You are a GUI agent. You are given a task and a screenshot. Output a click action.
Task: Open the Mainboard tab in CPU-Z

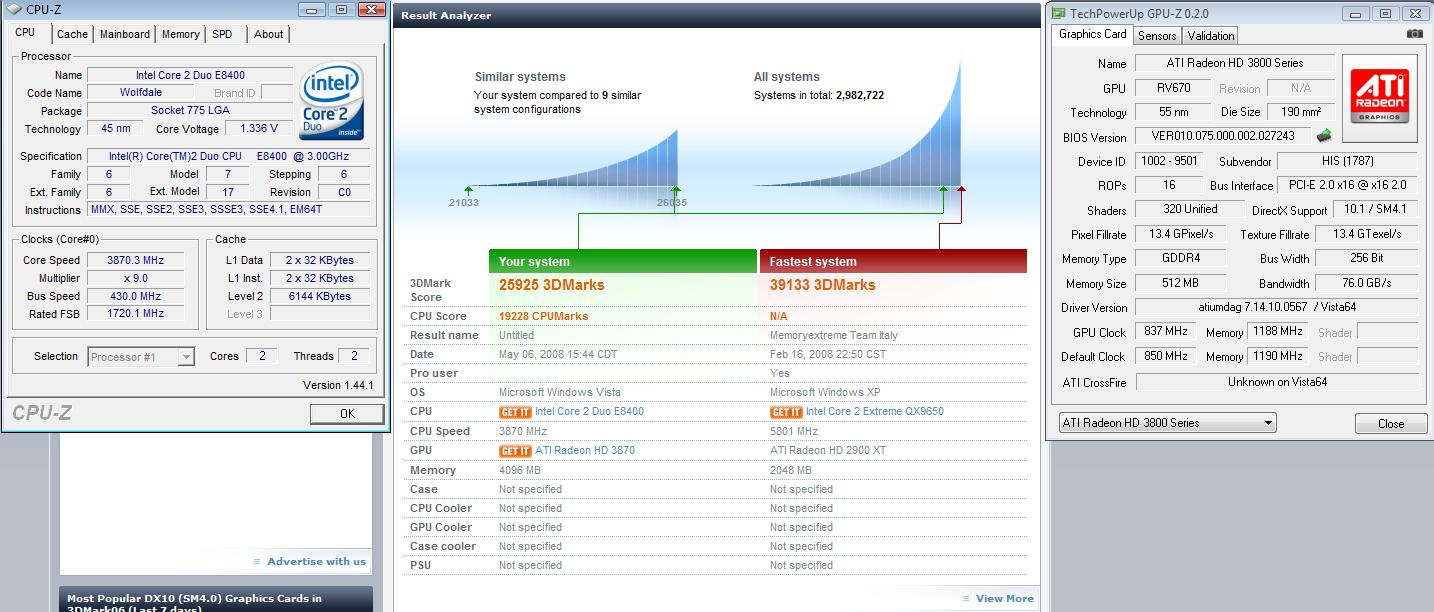tap(125, 34)
